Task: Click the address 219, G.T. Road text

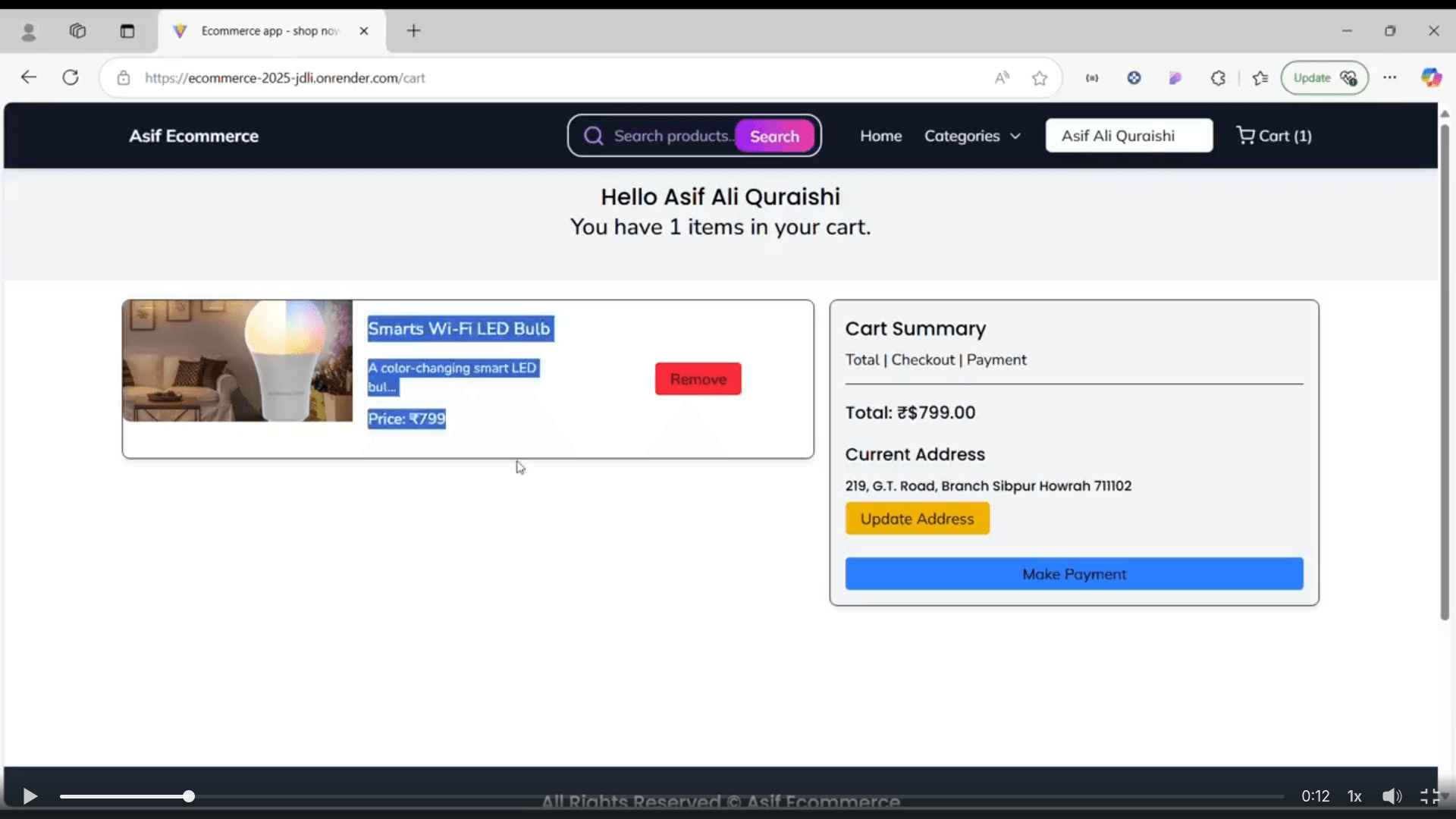Action: [x=988, y=486]
